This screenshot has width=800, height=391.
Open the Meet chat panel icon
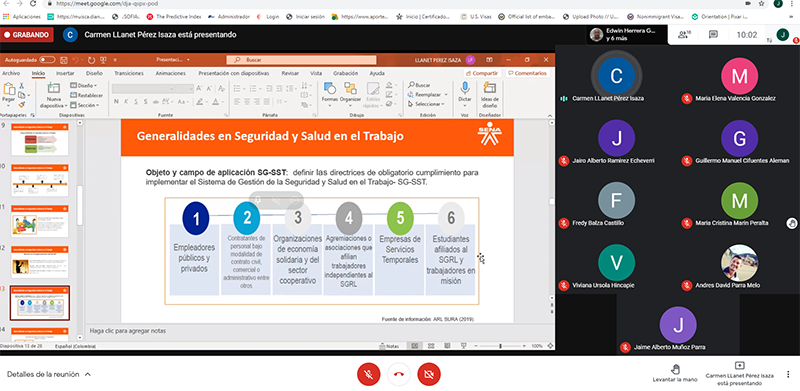point(713,35)
